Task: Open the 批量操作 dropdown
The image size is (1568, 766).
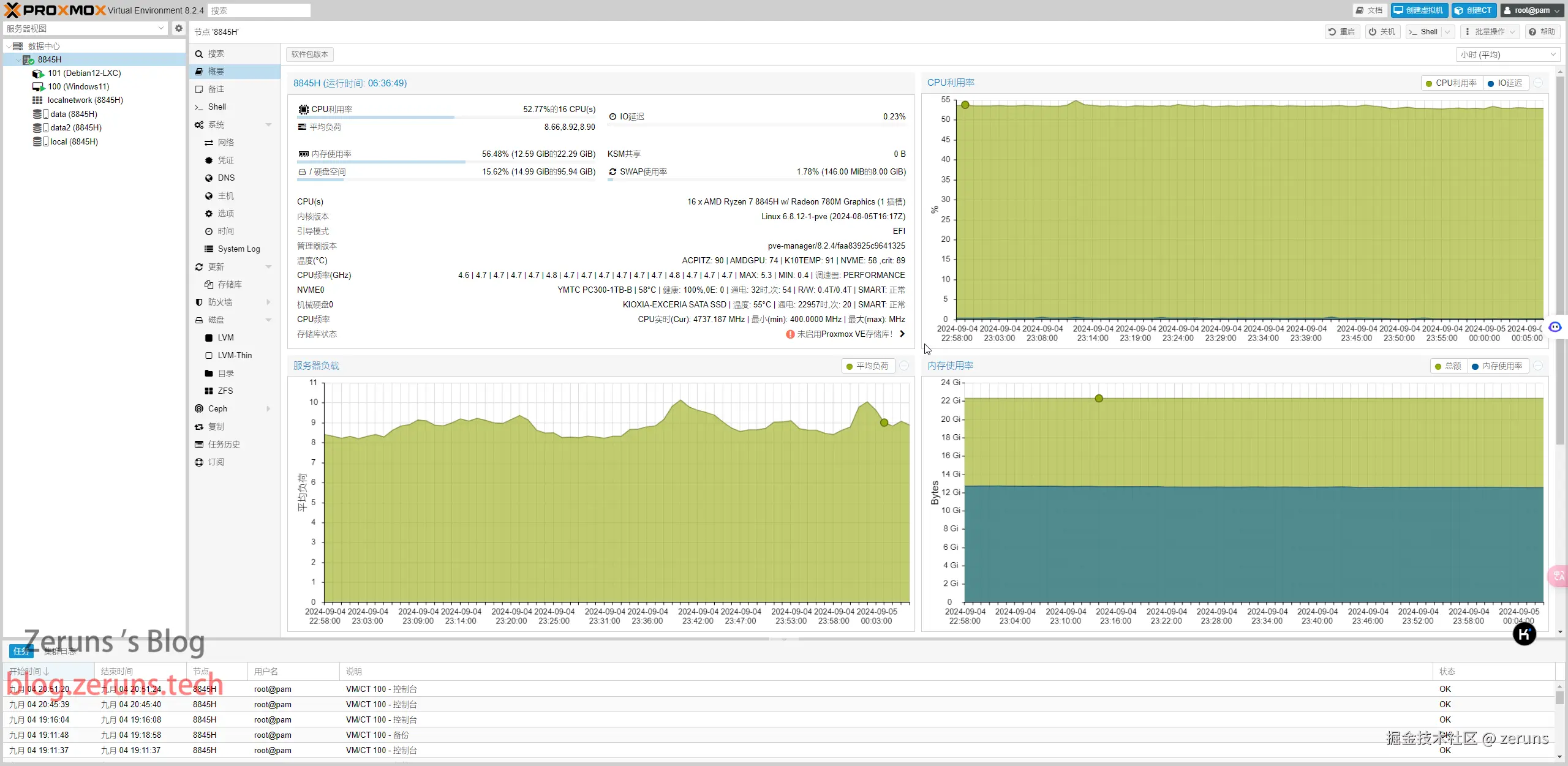Action: [1489, 32]
